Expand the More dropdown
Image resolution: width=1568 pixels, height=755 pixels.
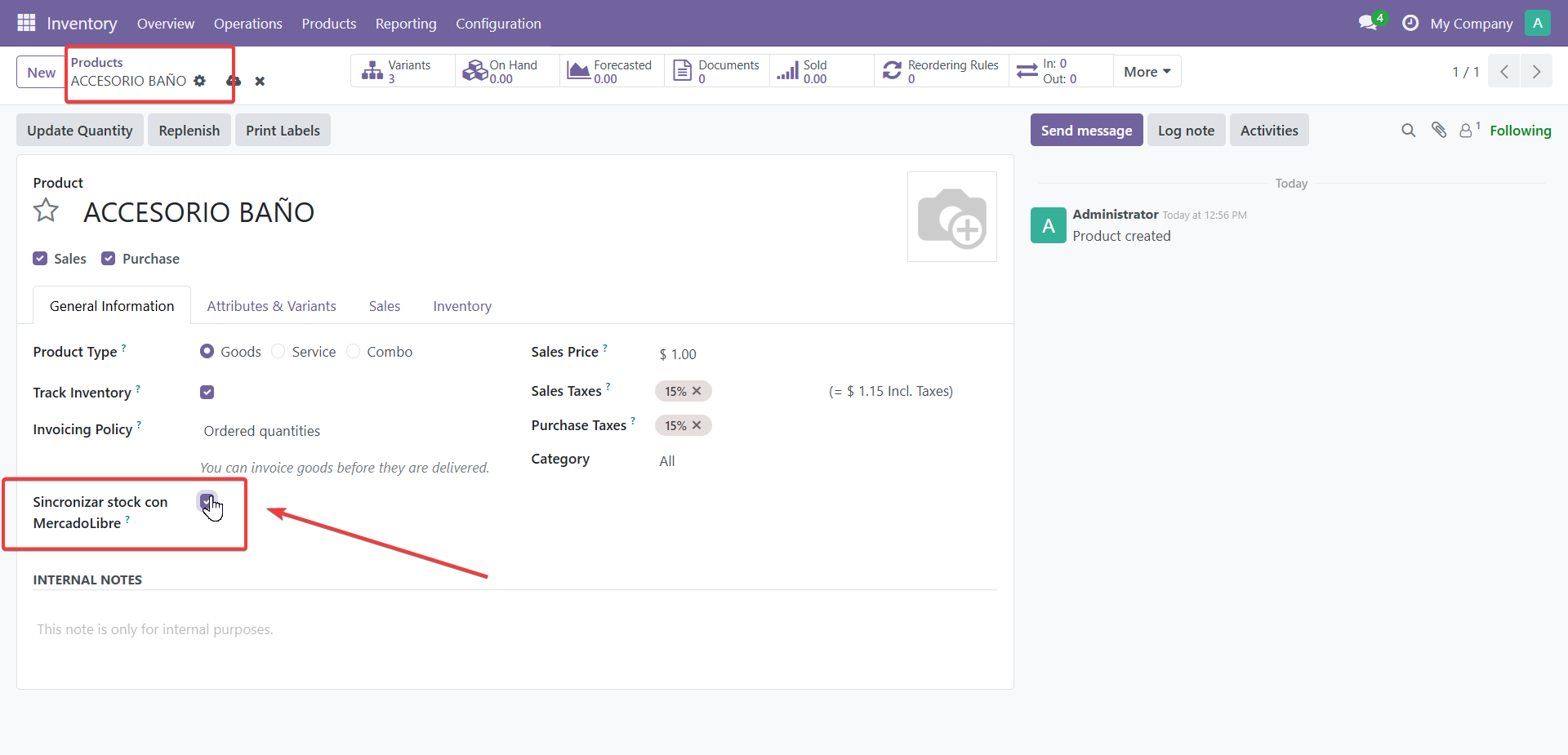pyautogui.click(x=1147, y=71)
